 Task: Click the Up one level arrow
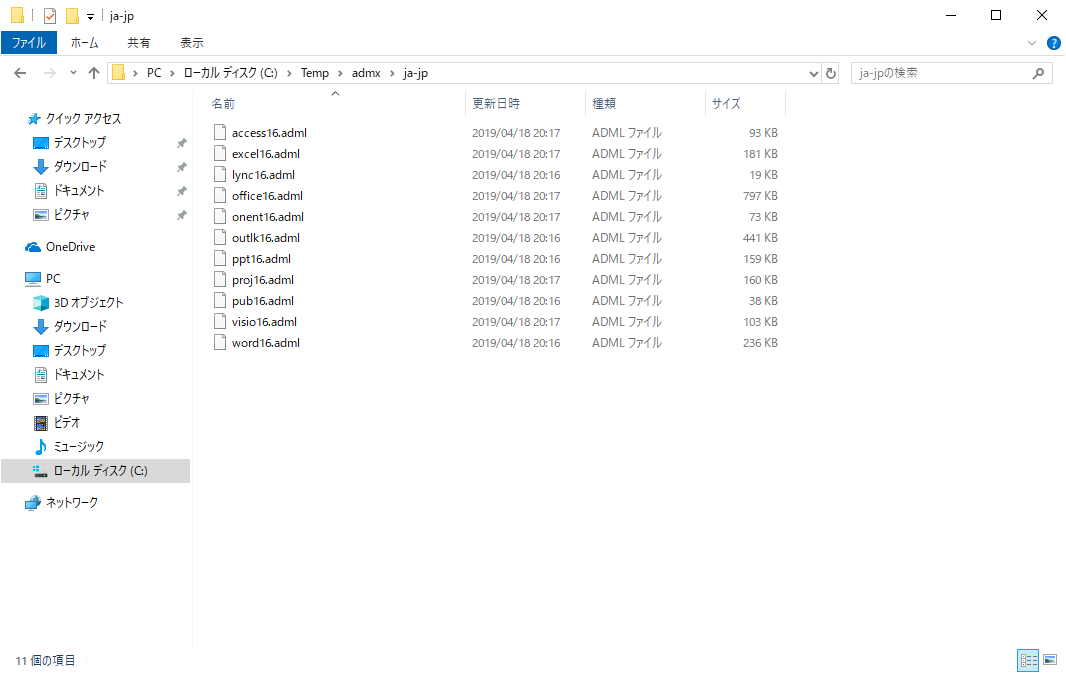click(x=94, y=73)
